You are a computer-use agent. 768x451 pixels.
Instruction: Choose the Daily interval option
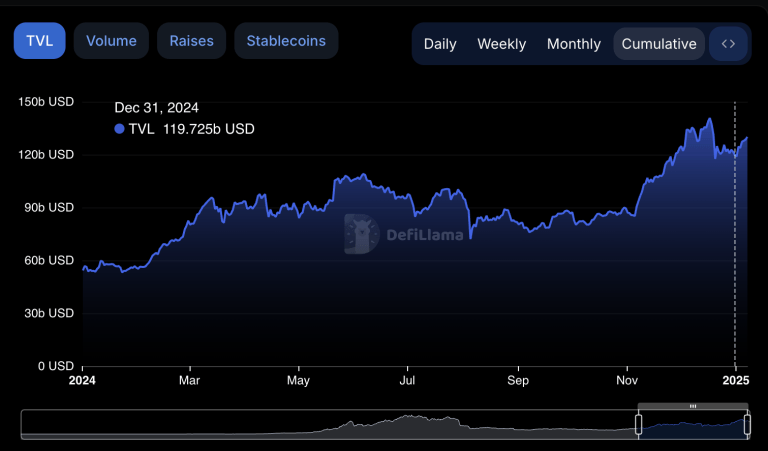[440, 44]
